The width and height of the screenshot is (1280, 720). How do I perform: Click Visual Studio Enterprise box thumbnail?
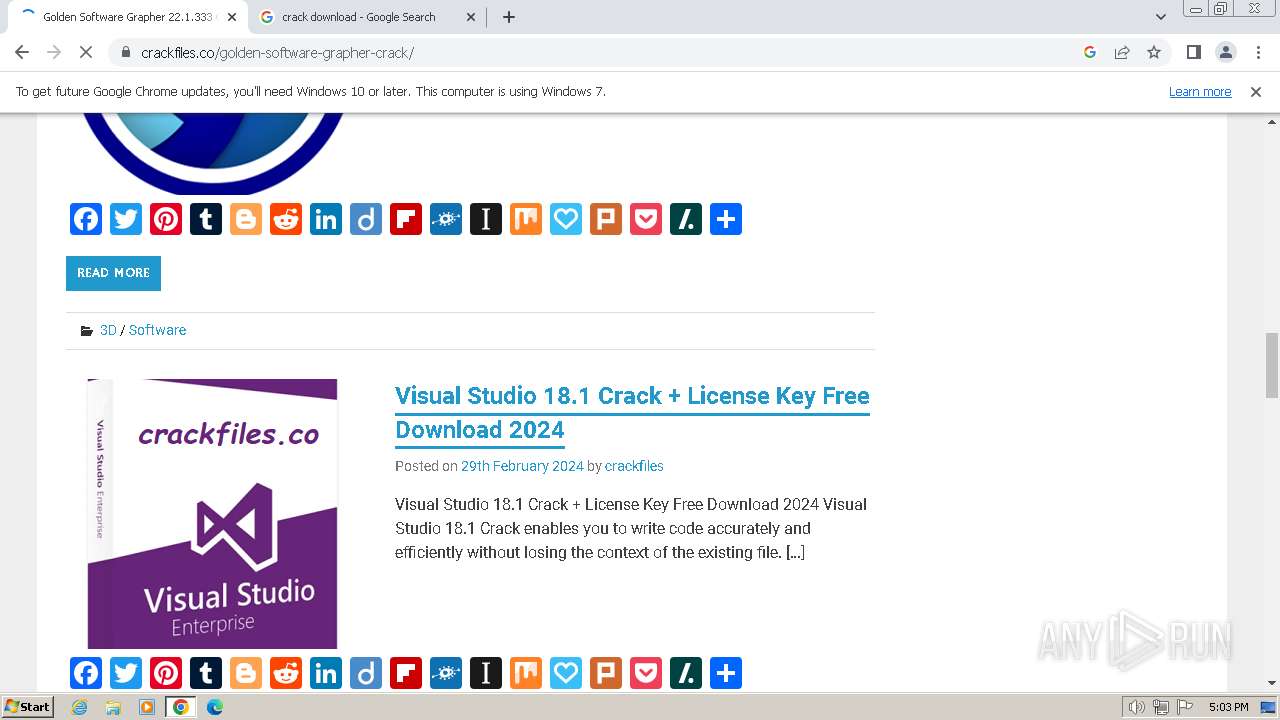(x=212, y=514)
